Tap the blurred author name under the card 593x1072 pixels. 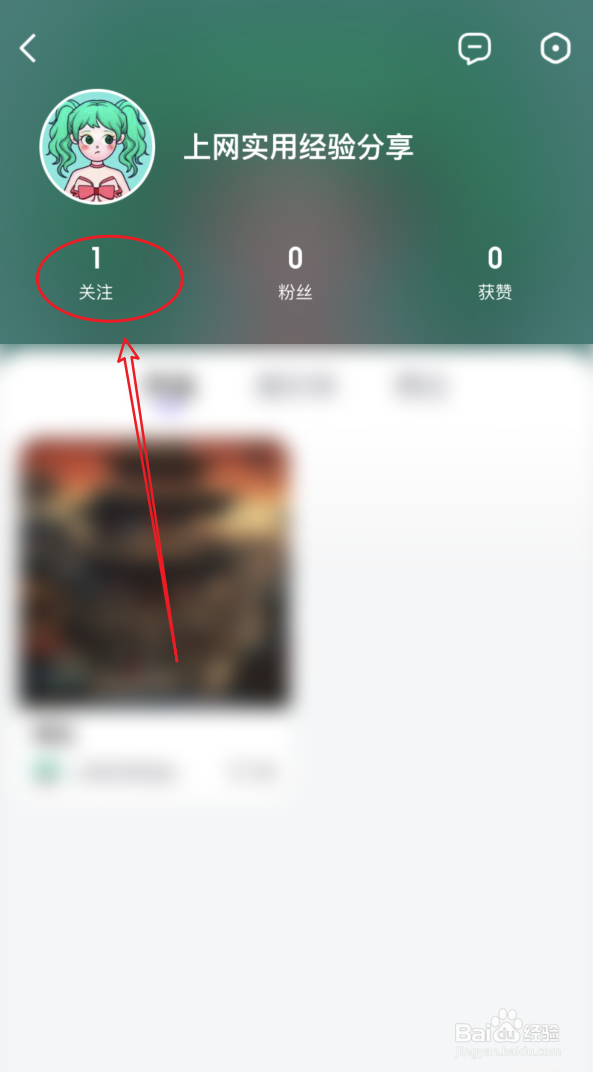click(x=127, y=773)
